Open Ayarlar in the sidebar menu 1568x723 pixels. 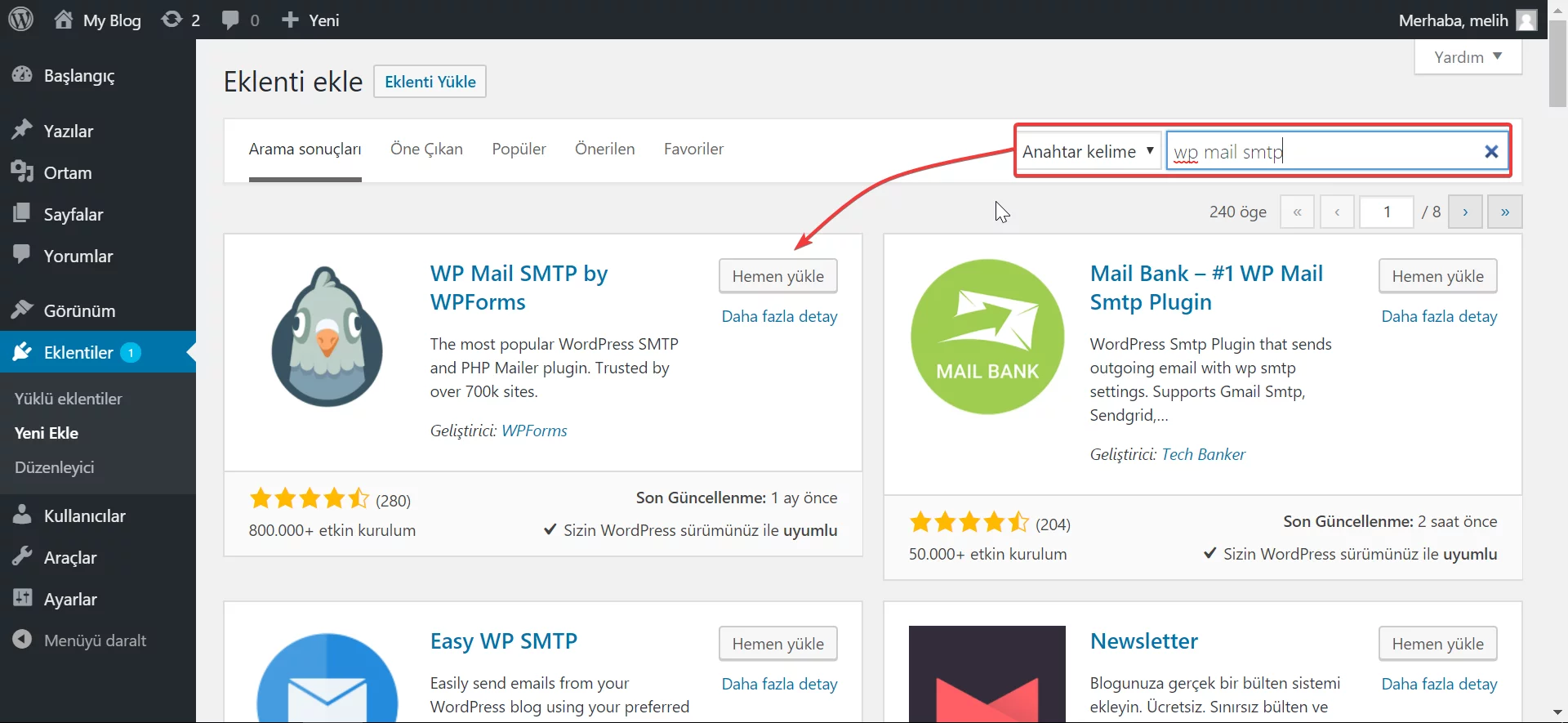coord(70,599)
